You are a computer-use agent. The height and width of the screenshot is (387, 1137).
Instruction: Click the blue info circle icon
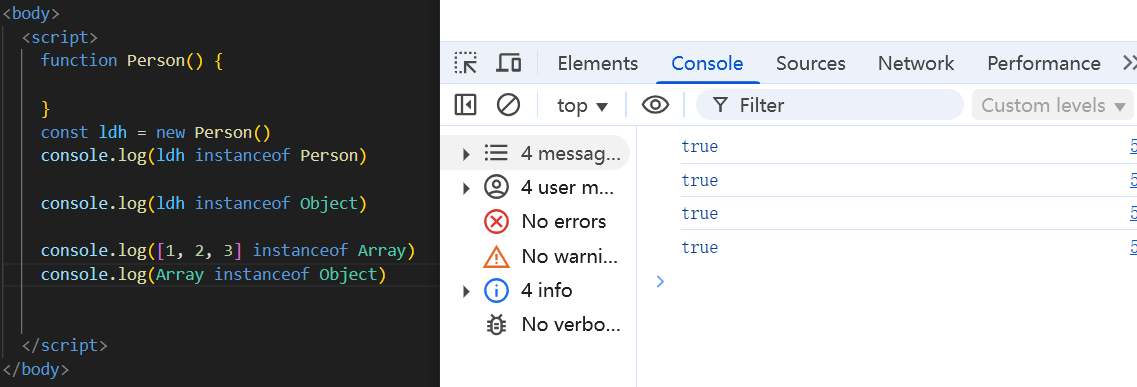(x=496, y=291)
